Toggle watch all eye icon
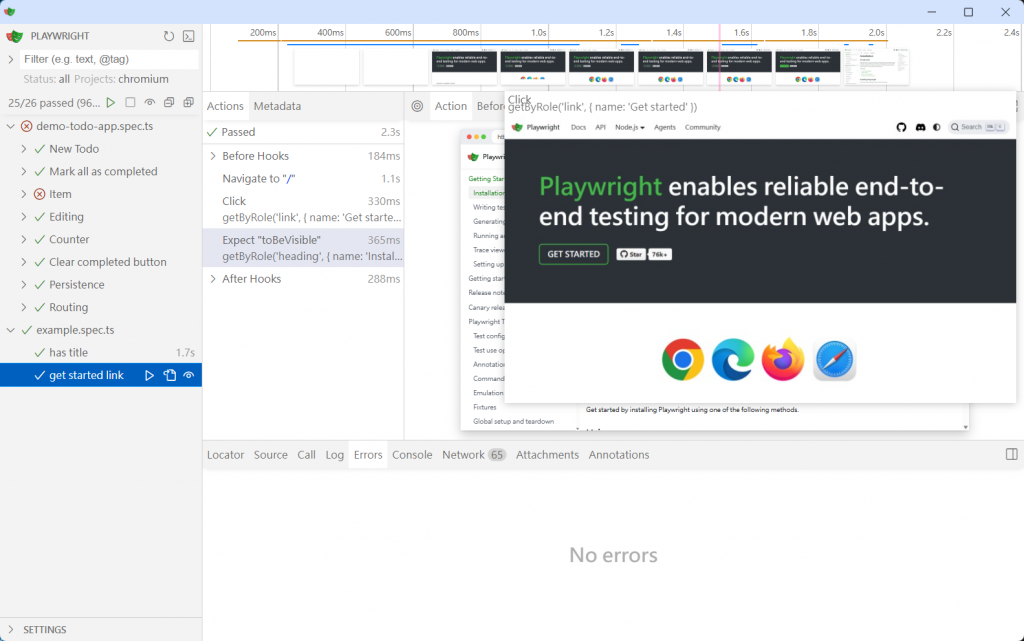The height and width of the screenshot is (641, 1024). point(150,102)
